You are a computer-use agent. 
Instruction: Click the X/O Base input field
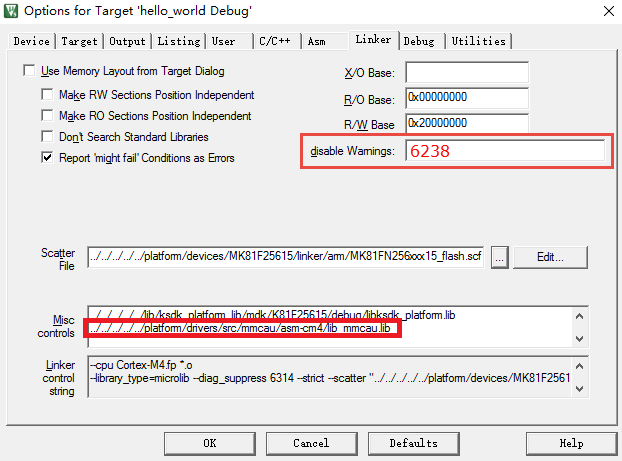(467, 73)
